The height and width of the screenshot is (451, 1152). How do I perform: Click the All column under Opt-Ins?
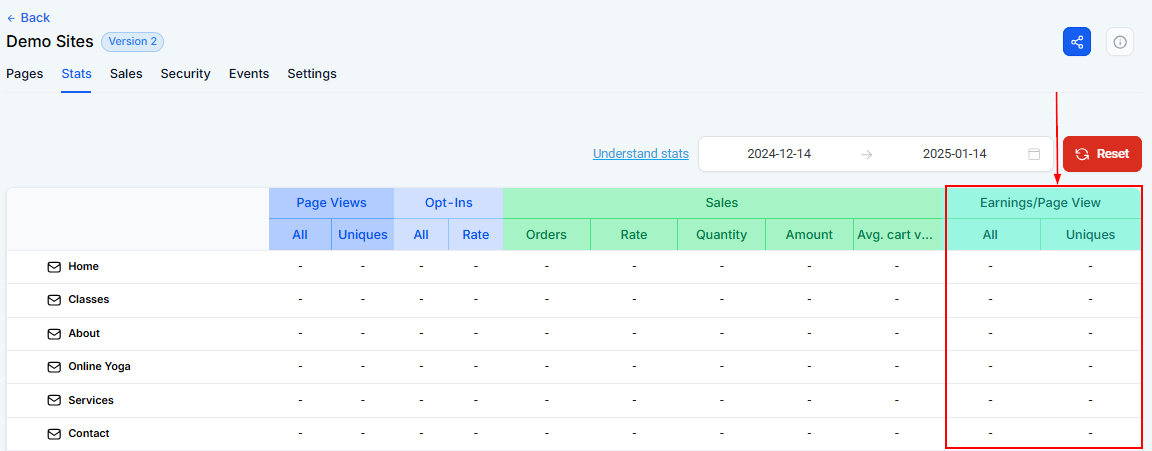421,234
